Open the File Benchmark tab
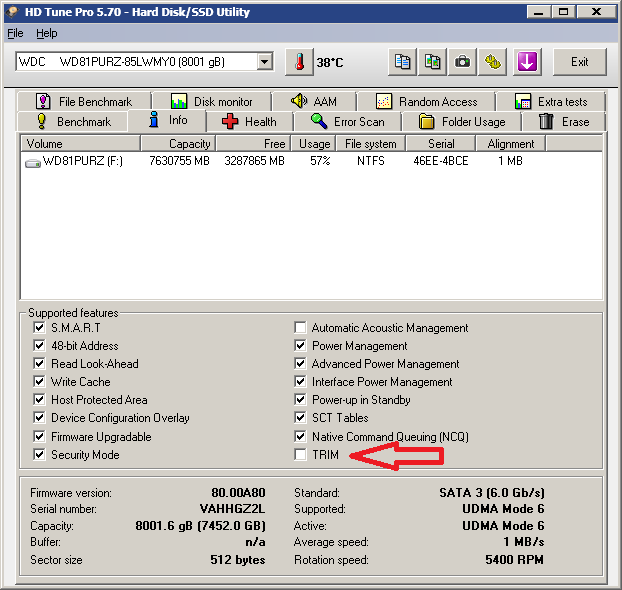 tap(84, 102)
